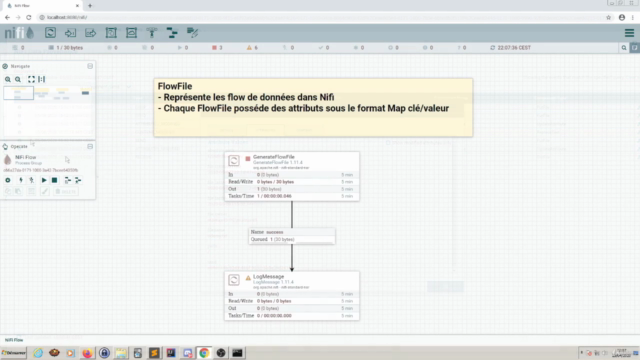Screen dimensions: 640x360
Task: Open IntelliJ IDEA from the taskbar
Action: pyautogui.click(x=171, y=353)
